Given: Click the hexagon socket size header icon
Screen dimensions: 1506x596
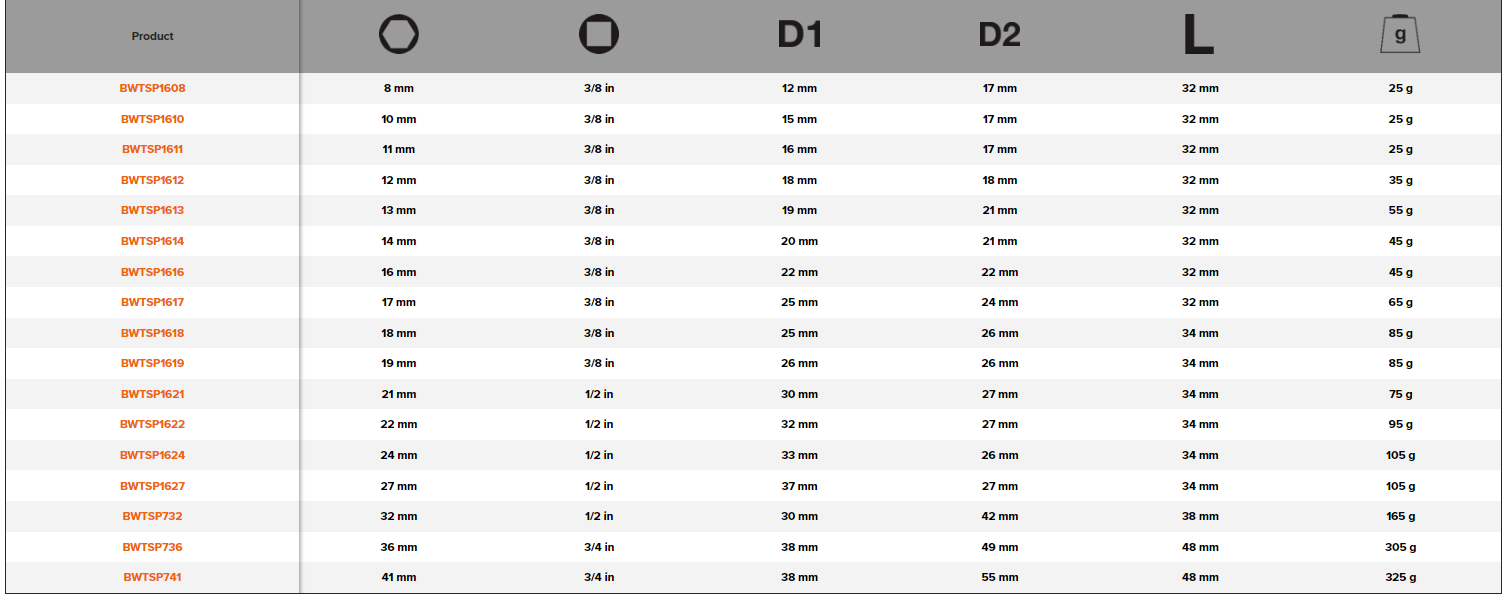Looking at the screenshot, I should pyautogui.click(x=399, y=36).
